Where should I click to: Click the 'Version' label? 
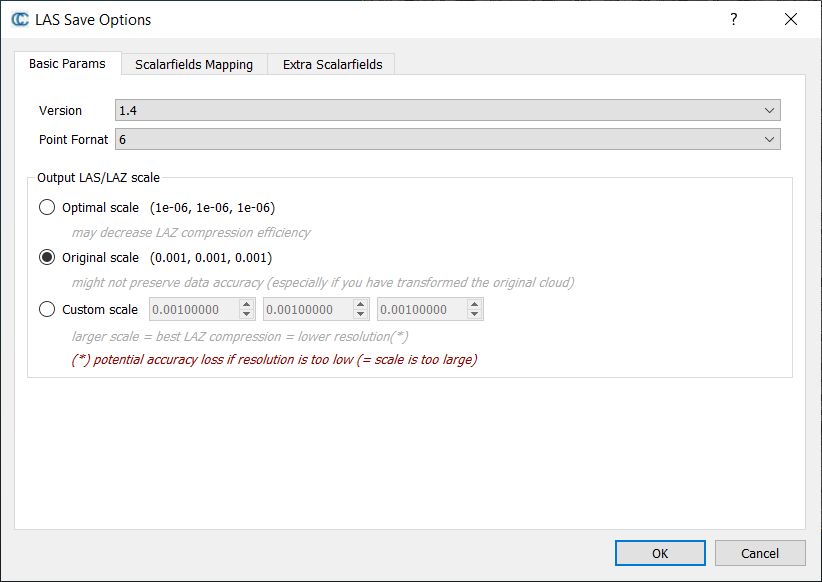(60, 111)
